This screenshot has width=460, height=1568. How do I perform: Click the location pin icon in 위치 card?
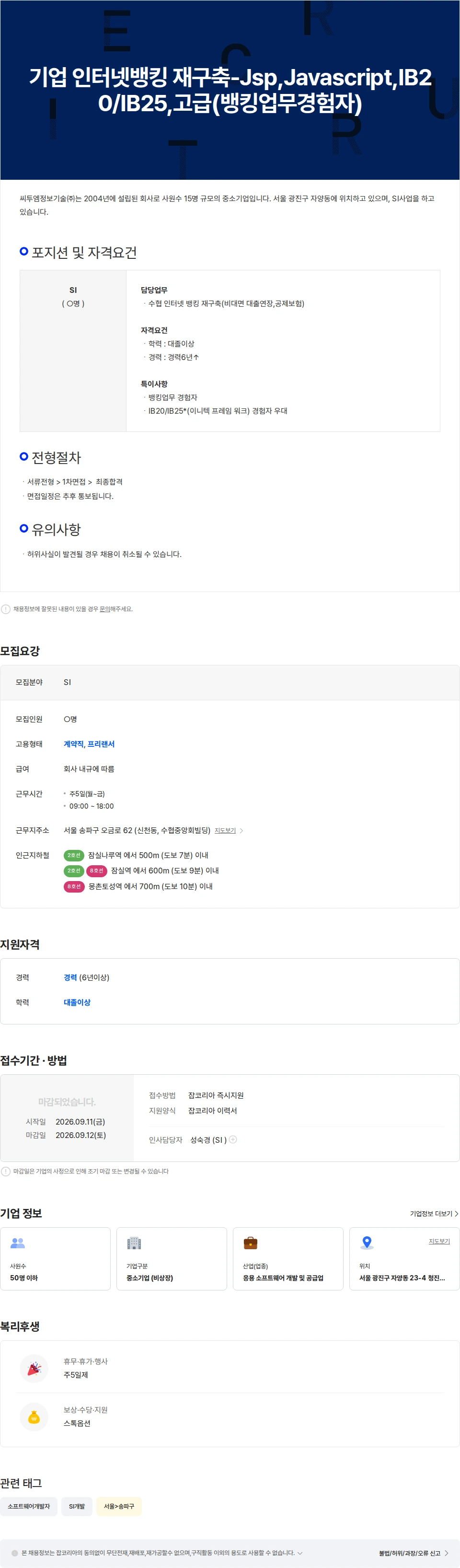(x=367, y=1243)
